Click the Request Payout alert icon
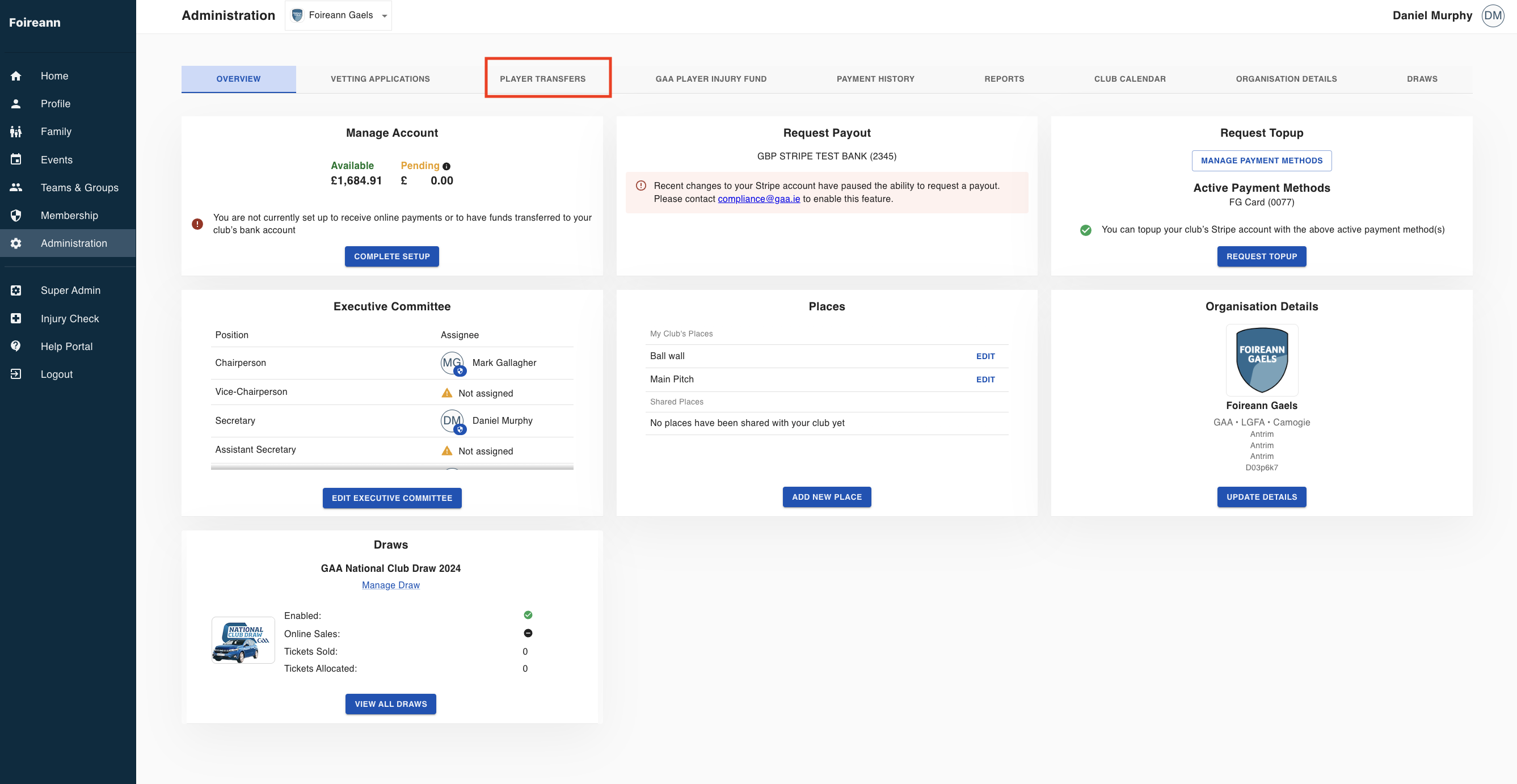The image size is (1517, 784). point(640,186)
